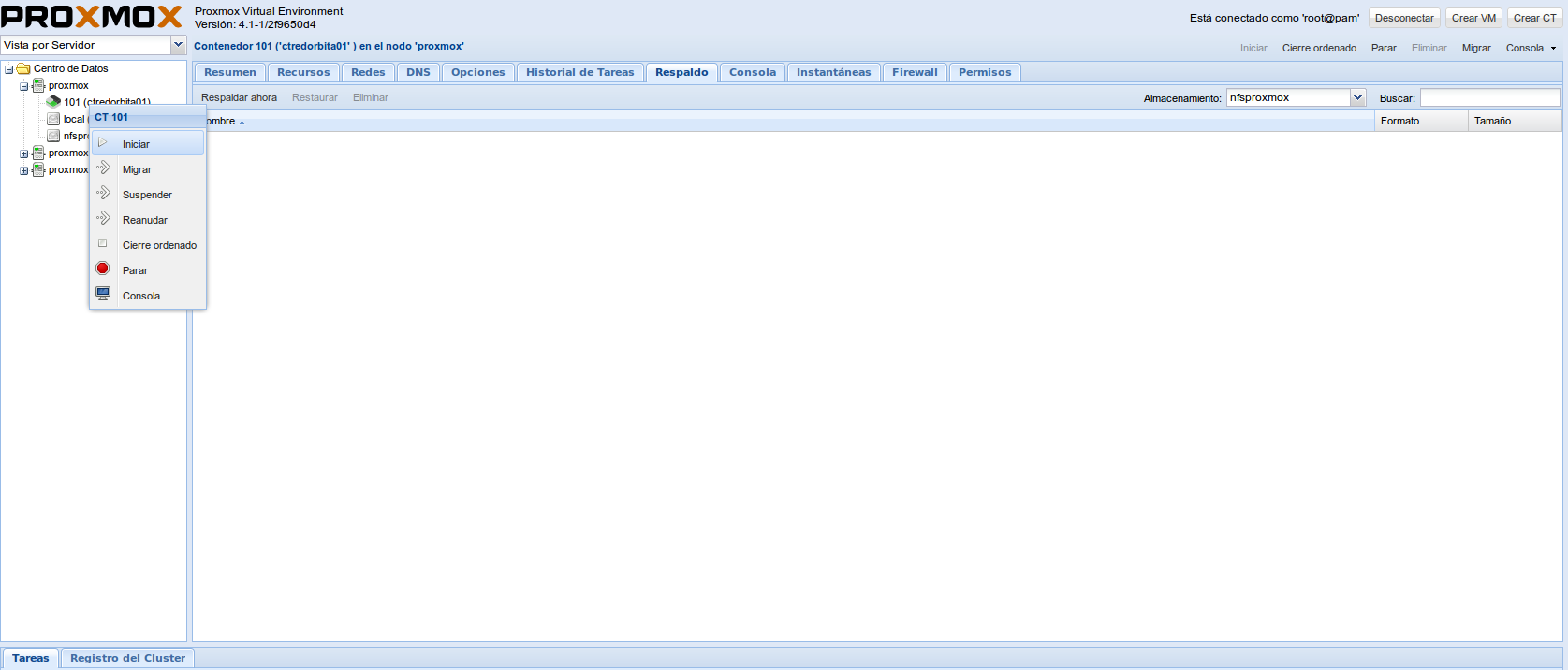Click the play icon next to Iniciar
The height and width of the screenshot is (670, 1568).
tap(103, 143)
